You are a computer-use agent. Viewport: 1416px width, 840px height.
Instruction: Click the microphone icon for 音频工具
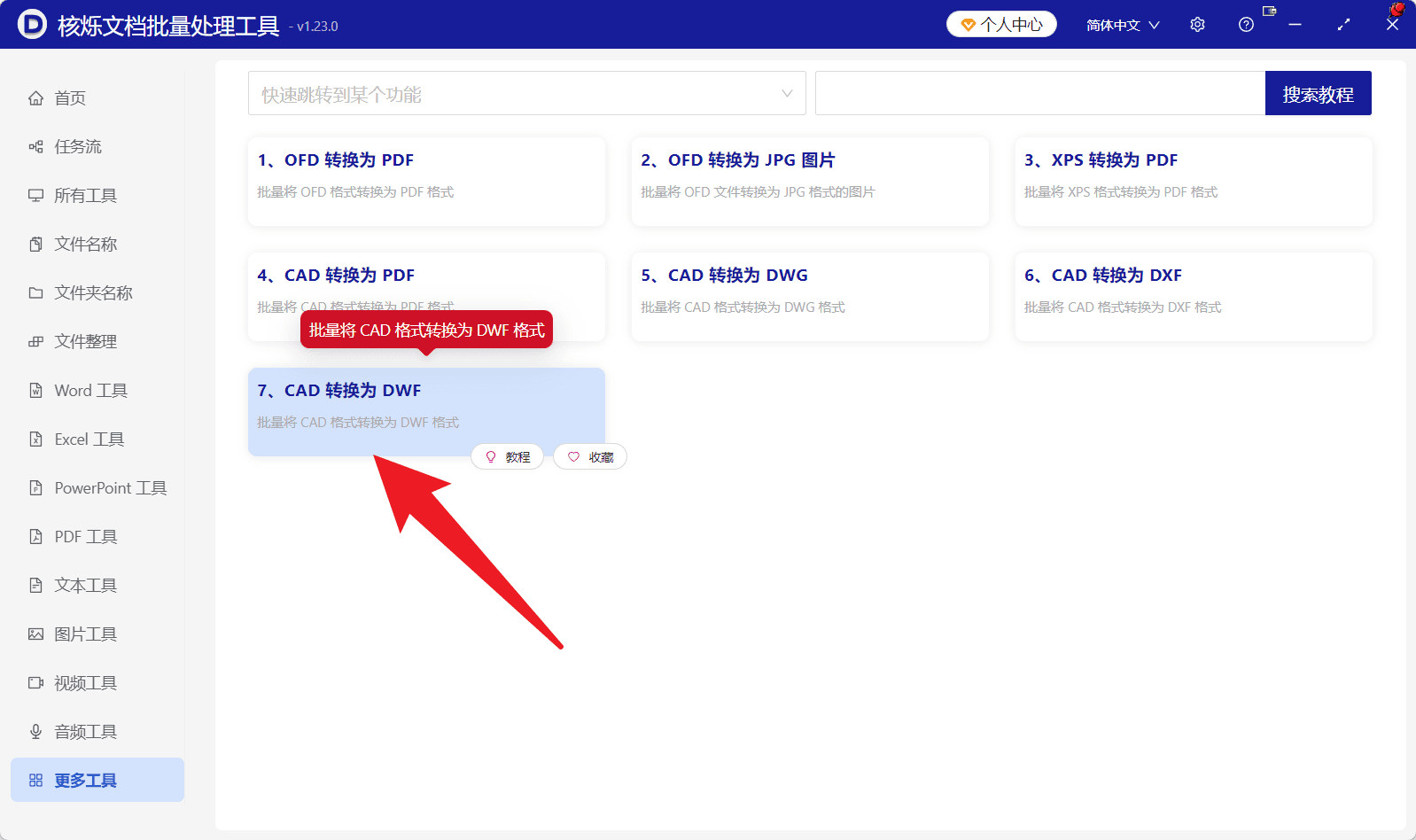[x=35, y=731]
